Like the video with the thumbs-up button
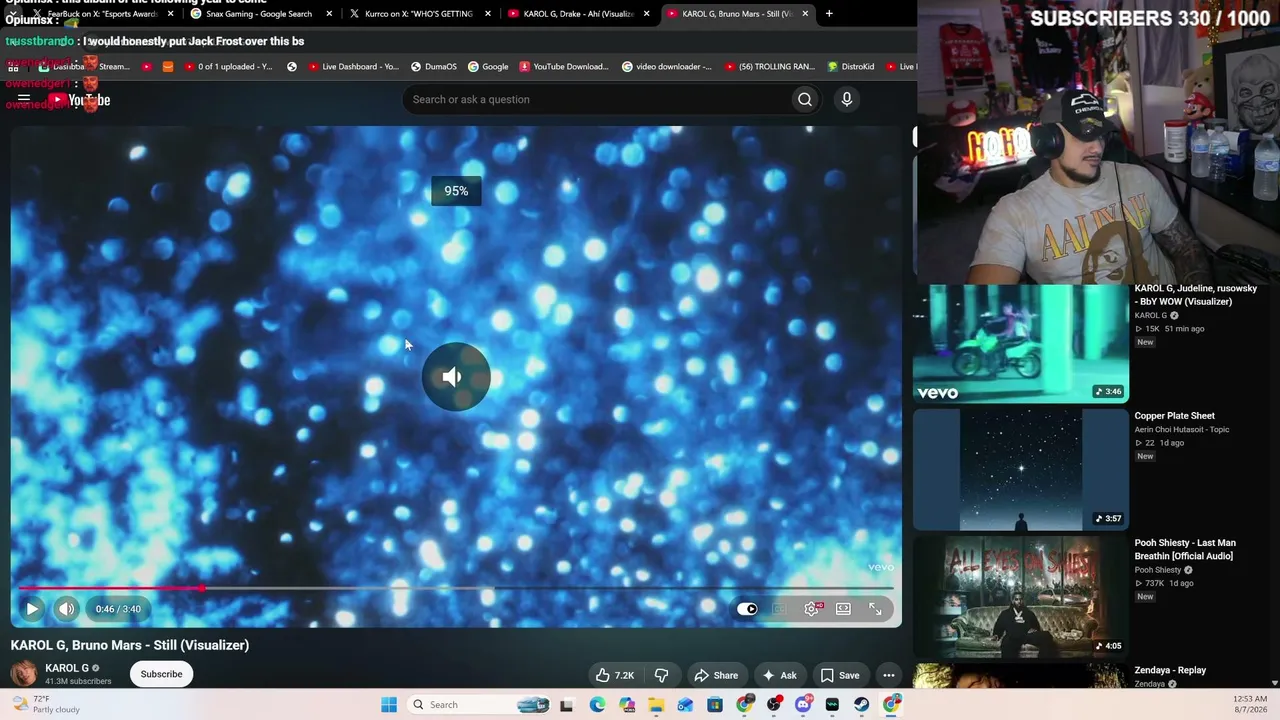This screenshot has width=1280, height=720. pyautogui.click(x=616, y=675)
